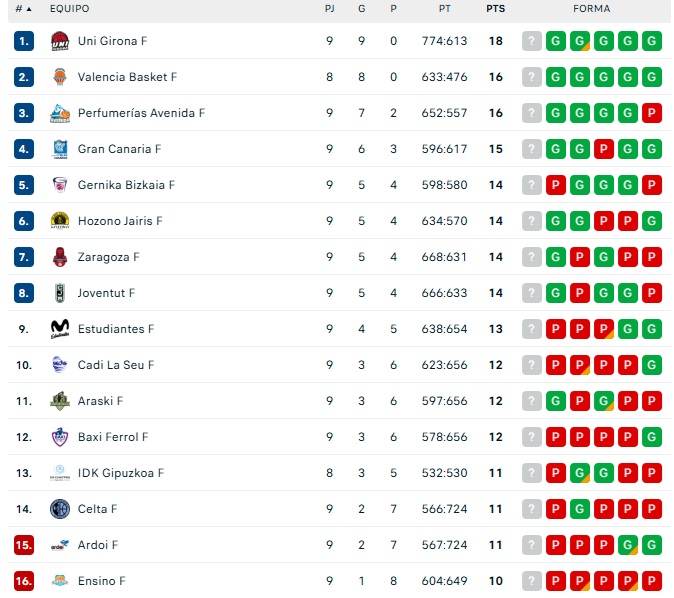674x598 pixels.
Task: Open the Baxi Ferrol F team link
Action: click(x=113, y=437)
